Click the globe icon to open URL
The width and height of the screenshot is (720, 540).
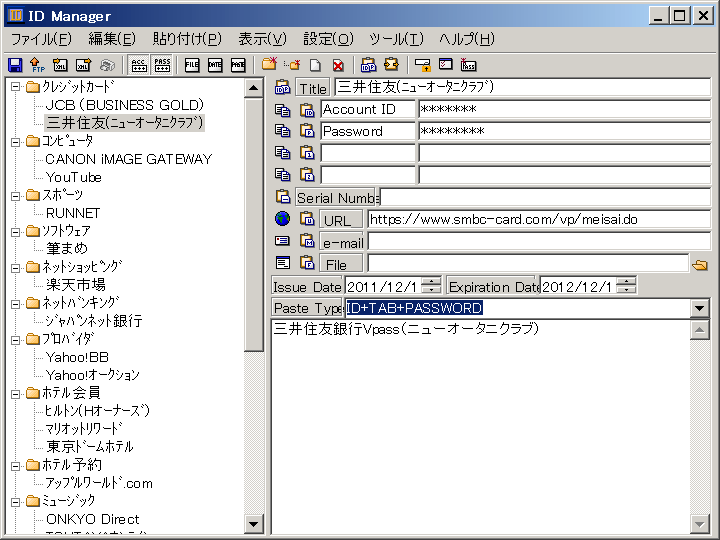(x=282, y=219)
